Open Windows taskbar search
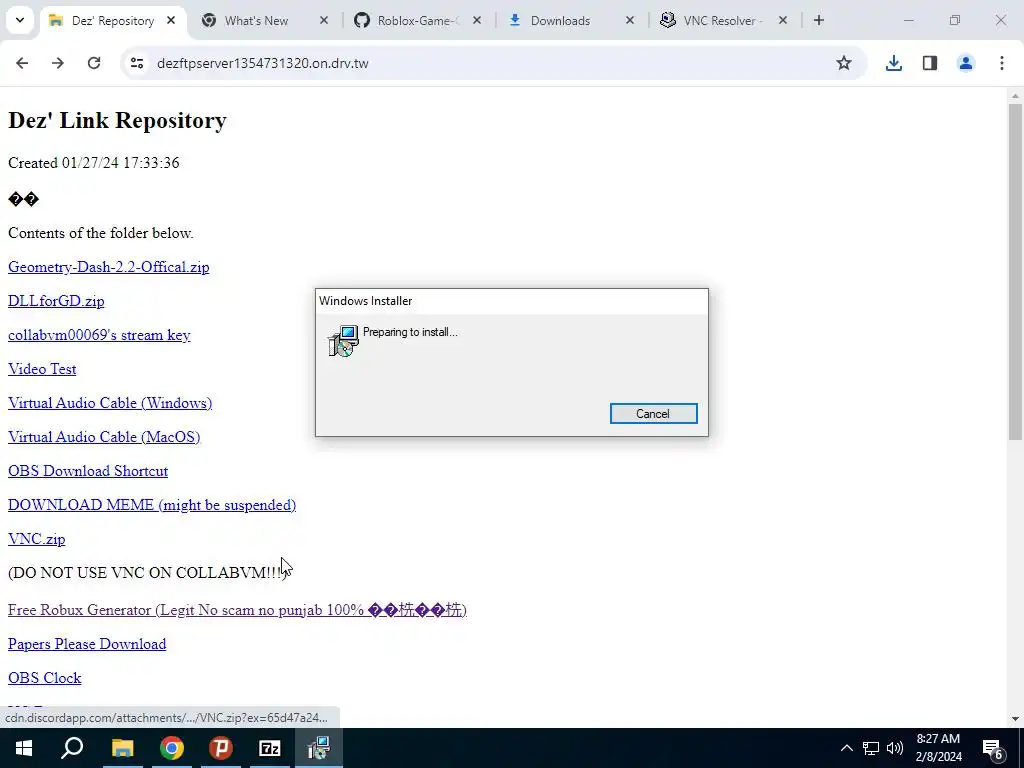The height and width of the screenshot is (768, 1024). pos(72,748)
